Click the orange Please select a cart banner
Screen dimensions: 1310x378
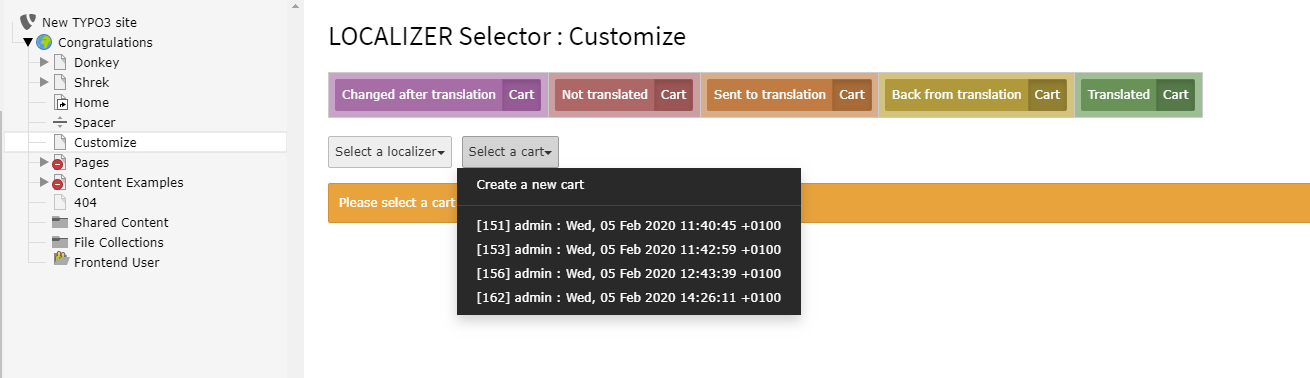click(x=819, y=203)
